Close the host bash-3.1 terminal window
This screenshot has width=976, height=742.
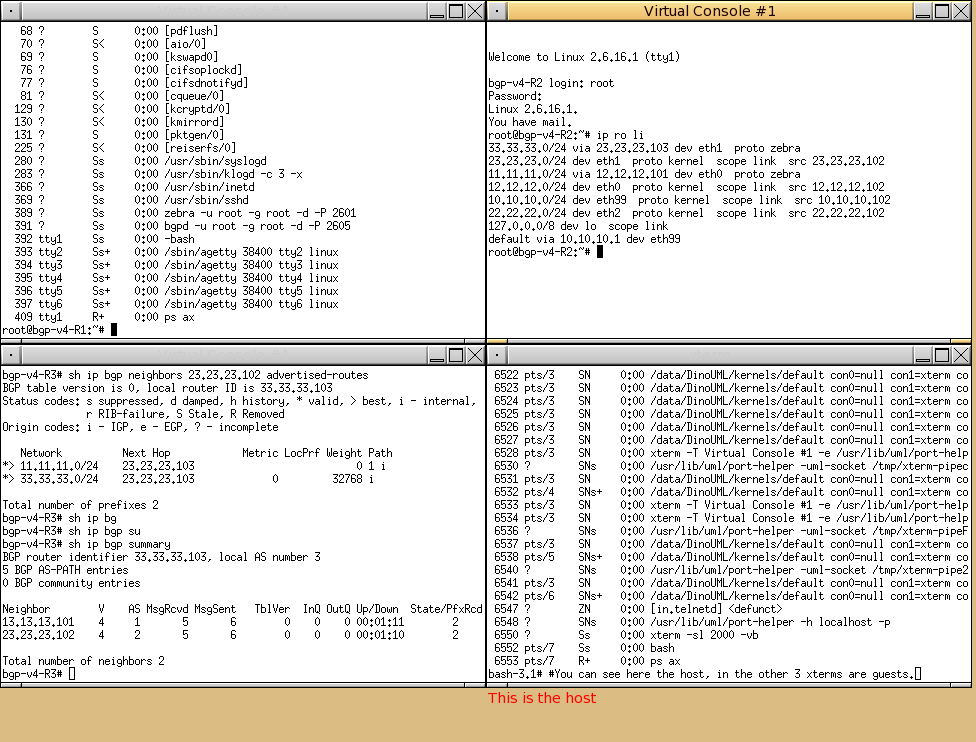[962, 355]
